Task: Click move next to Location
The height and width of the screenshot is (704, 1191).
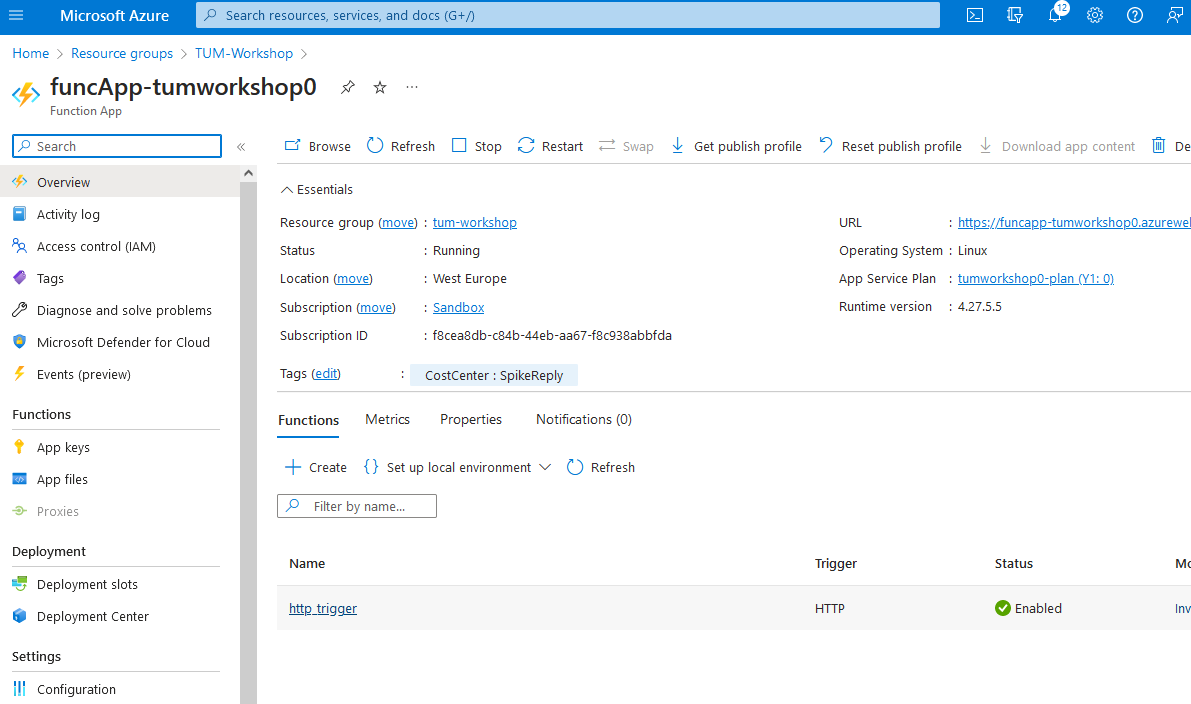Action: coord(353,279)
